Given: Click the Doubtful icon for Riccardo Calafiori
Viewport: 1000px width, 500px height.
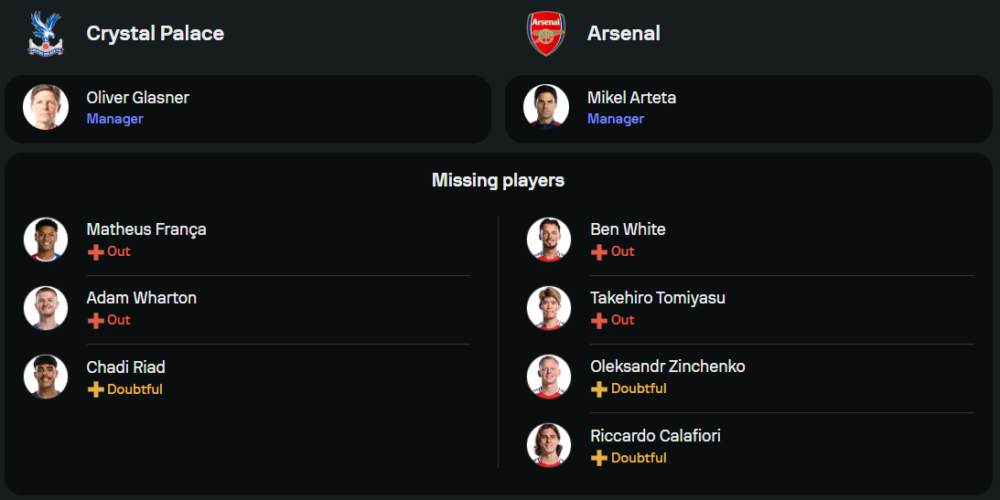Looking at the screenshot, I should click(599, 458).
